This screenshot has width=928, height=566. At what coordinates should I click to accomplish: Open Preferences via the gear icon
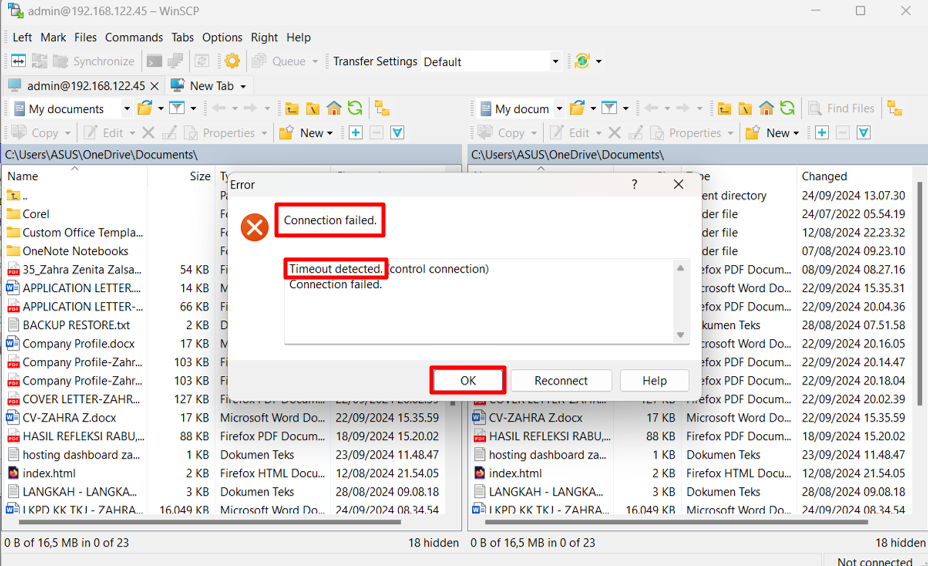coord(232,61)
